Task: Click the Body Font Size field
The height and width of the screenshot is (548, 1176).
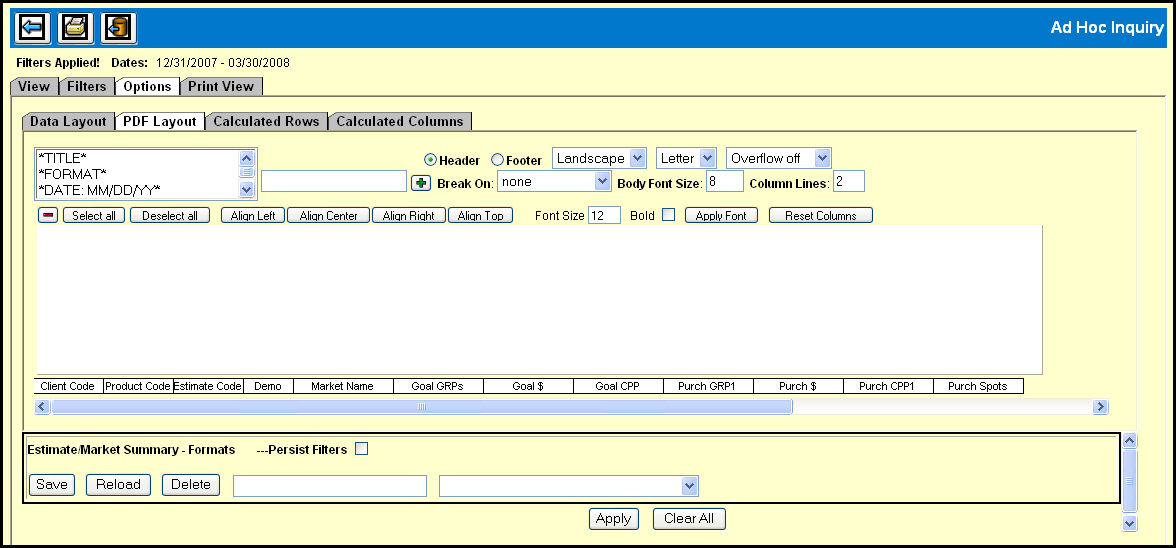Action: tap(724, 181)
